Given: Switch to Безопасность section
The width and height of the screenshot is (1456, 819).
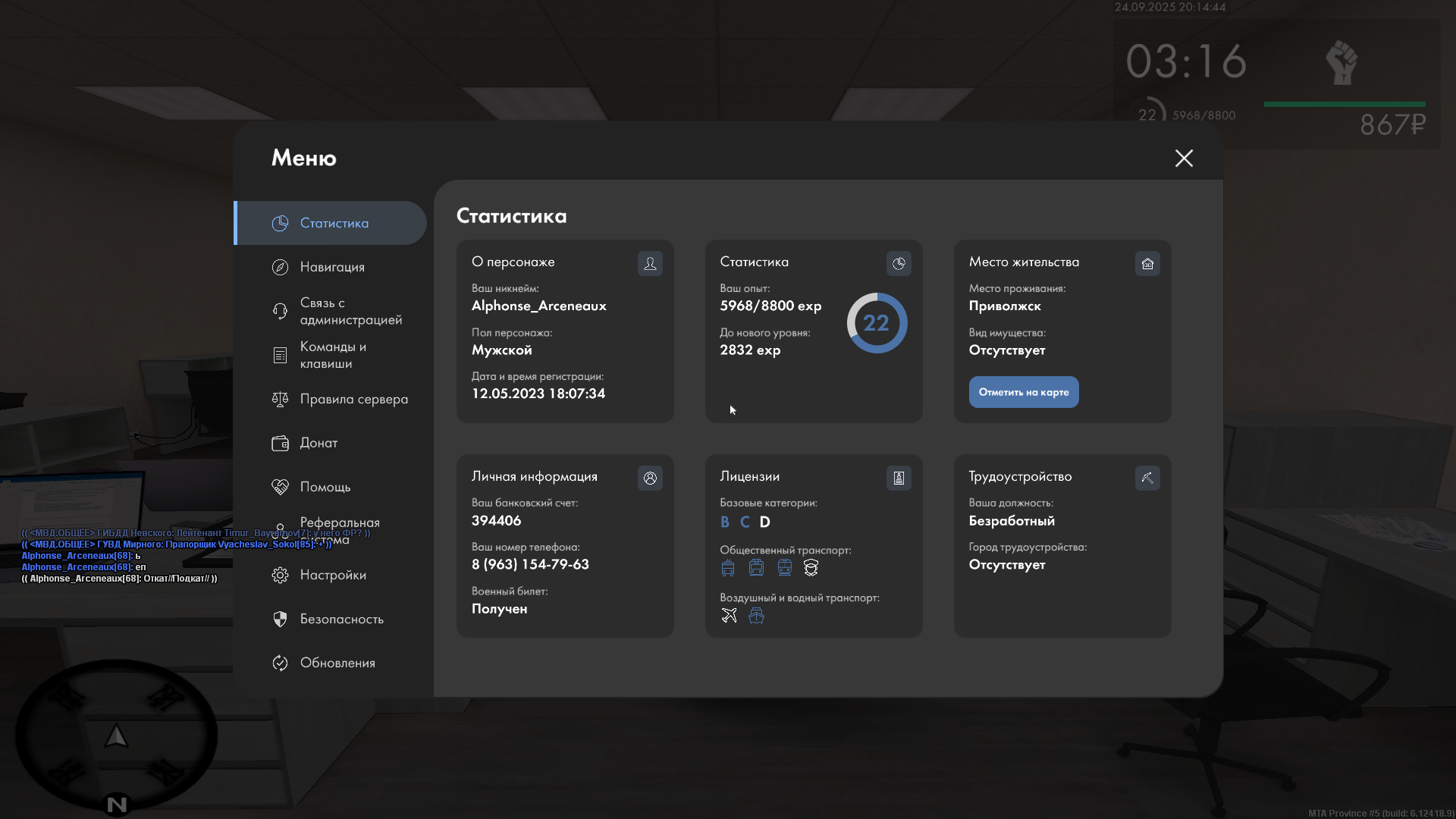Looking at the screenshot, I should 341,619.
